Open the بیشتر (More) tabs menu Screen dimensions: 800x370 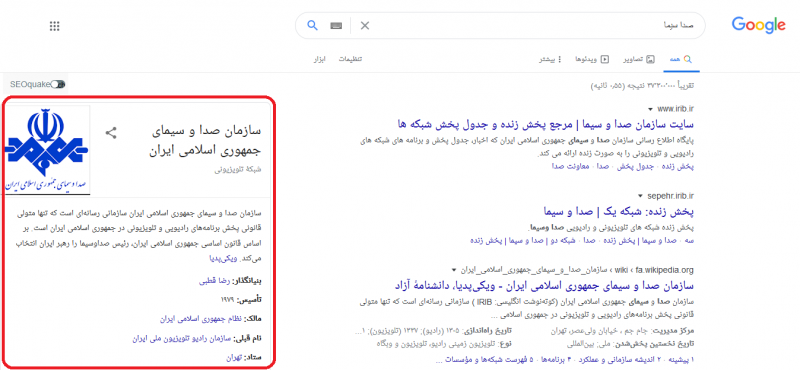coord(551,59)
